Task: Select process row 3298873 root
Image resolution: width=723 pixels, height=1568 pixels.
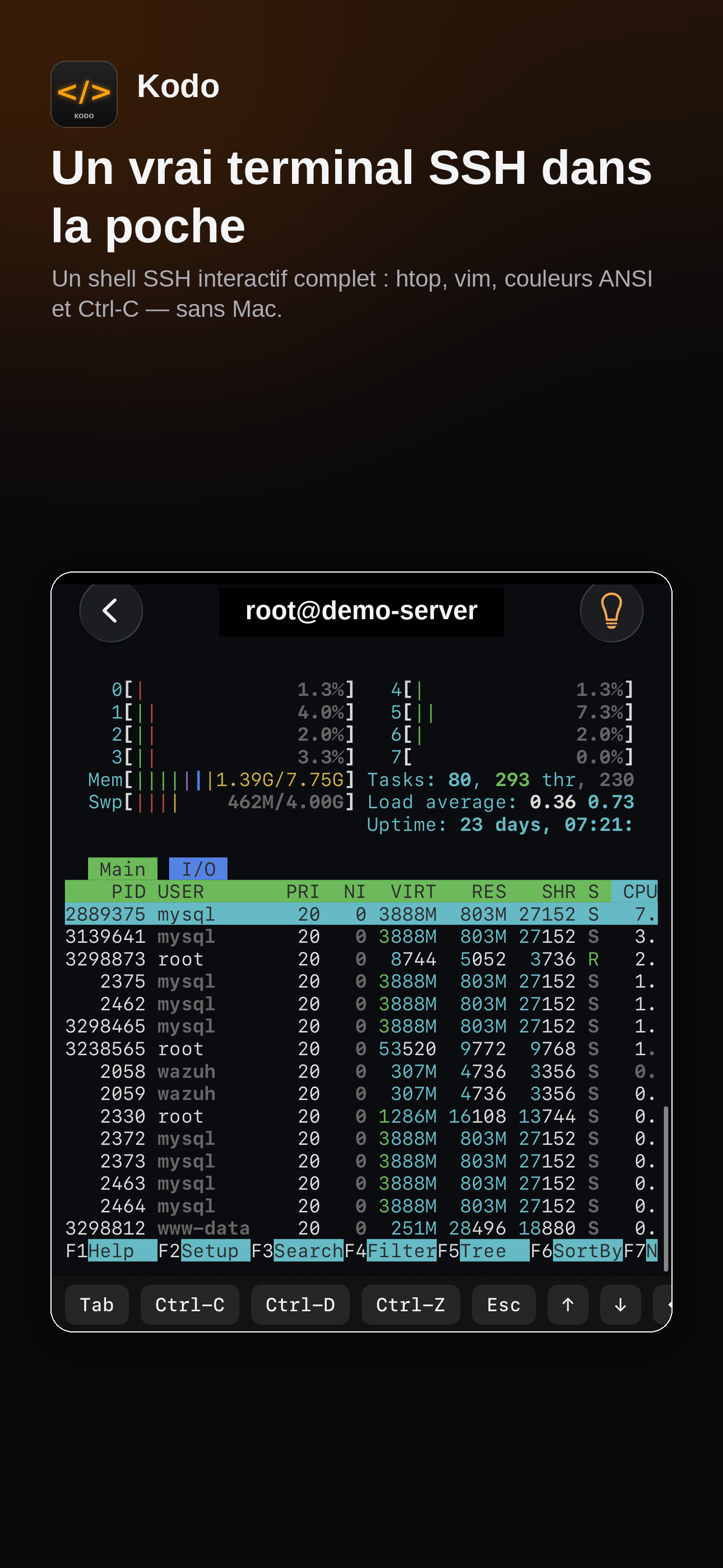Action: (x=361, y=959)
